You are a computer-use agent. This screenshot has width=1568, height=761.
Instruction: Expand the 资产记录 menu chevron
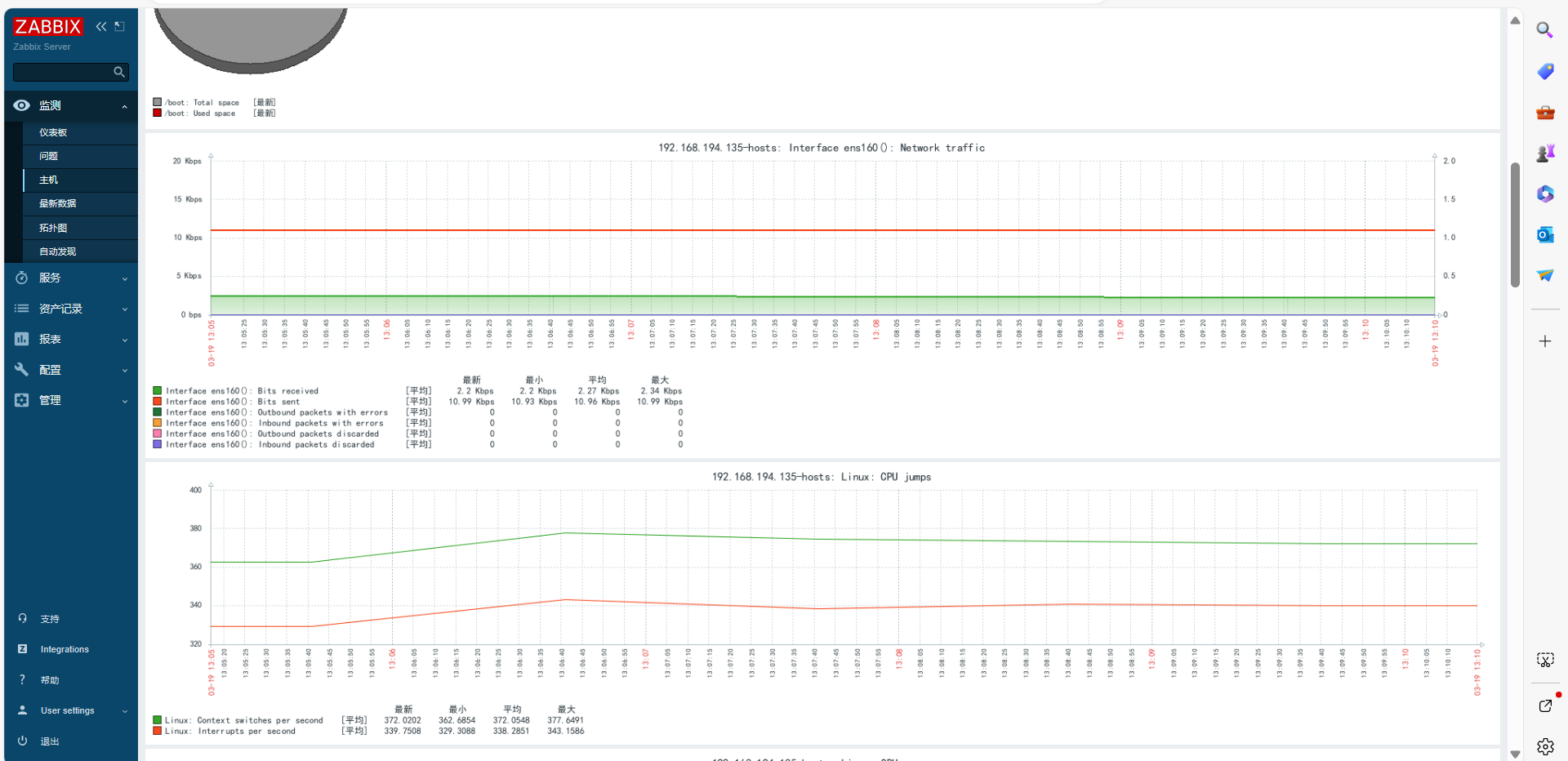124,309
